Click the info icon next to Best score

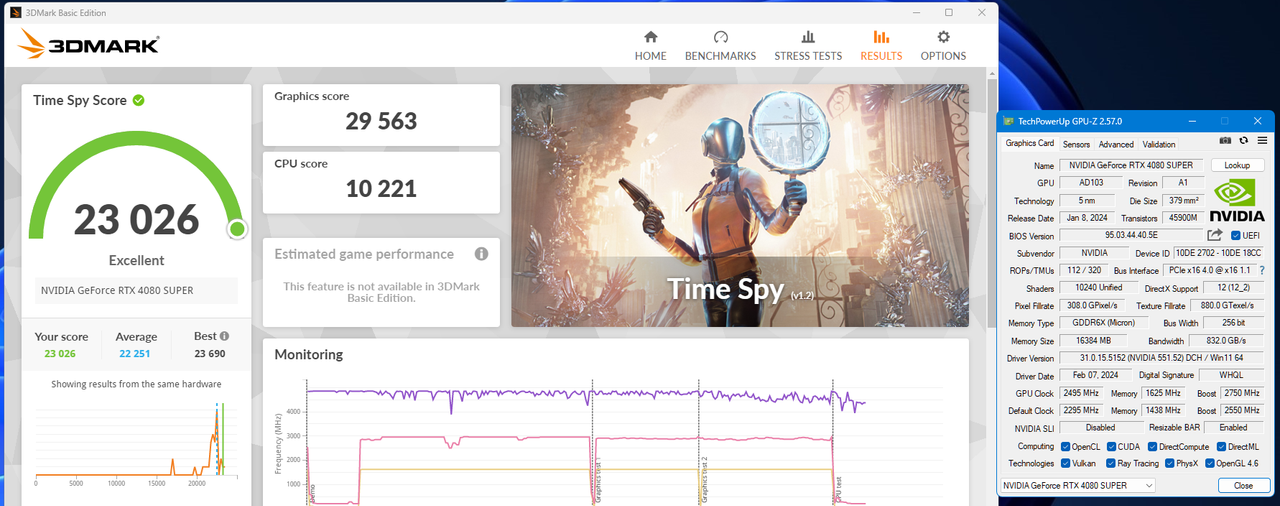[225, 337]
